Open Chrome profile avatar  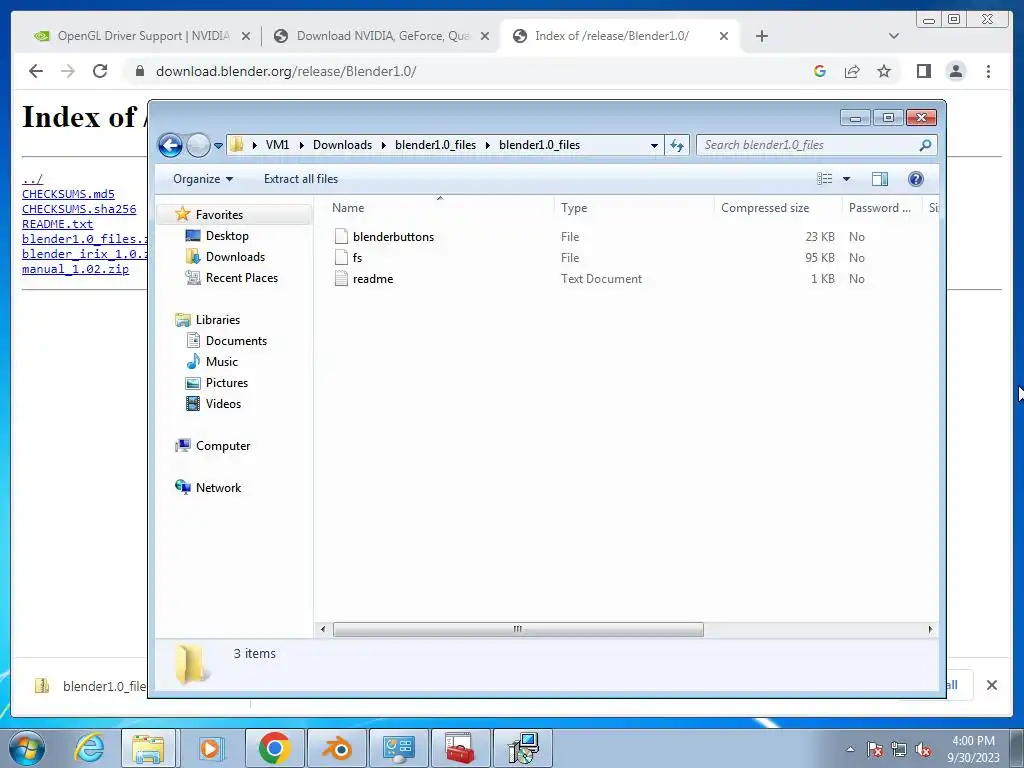click(x=955, y=71)
